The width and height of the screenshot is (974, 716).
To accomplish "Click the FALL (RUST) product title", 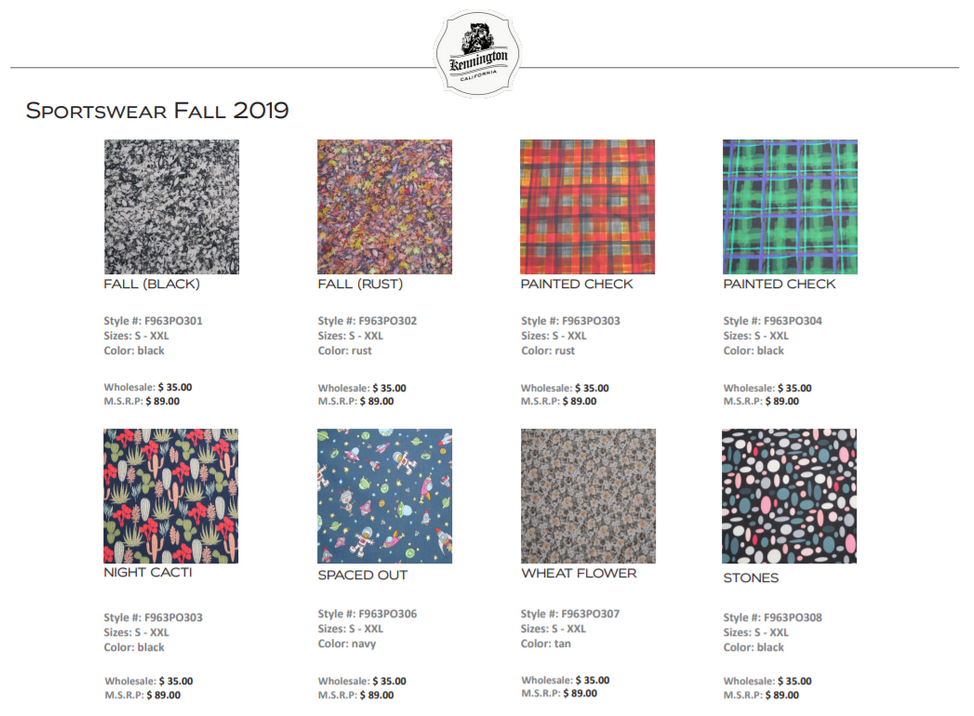I will coord(360,284).
